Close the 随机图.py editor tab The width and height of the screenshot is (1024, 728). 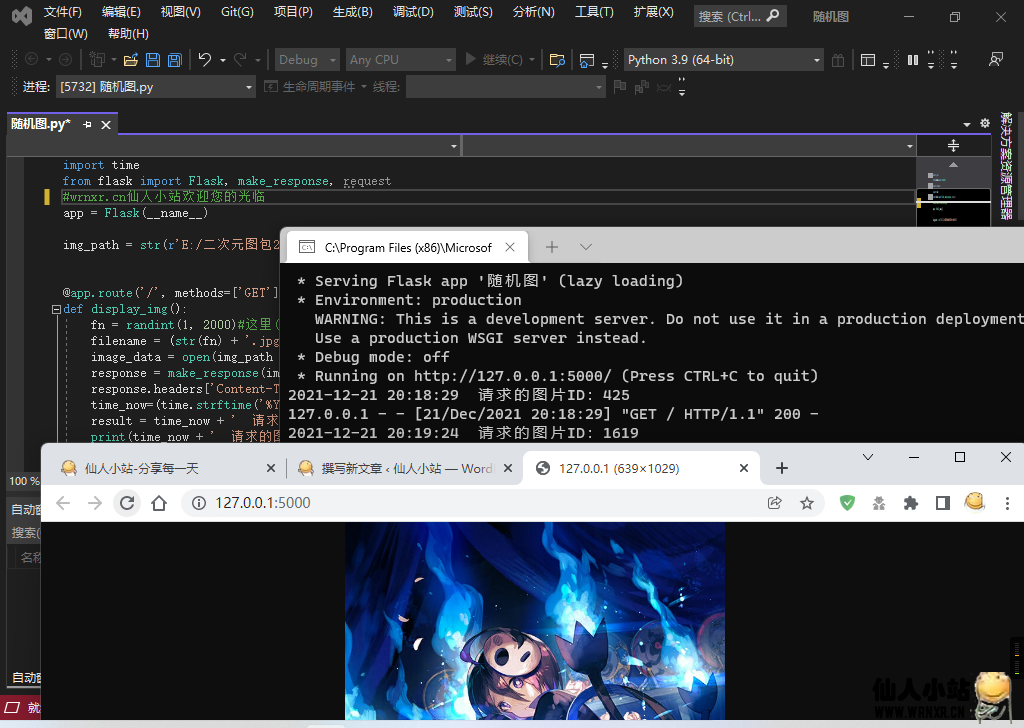[106, 124]
